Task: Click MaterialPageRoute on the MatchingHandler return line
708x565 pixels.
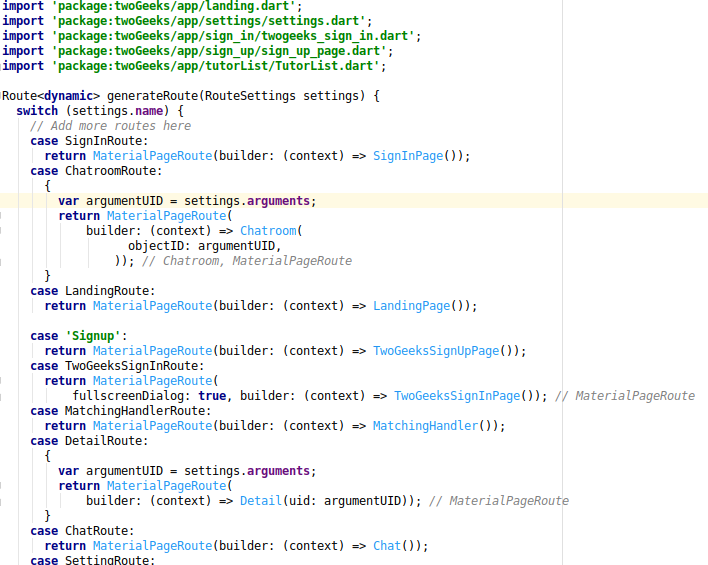Action: click(x=152, y=425)
